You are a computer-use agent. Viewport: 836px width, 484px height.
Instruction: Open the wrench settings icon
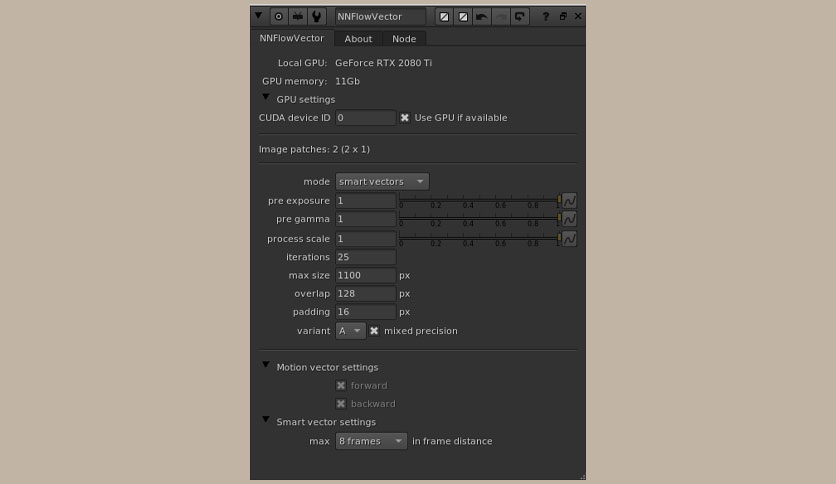tap(317, 17)
